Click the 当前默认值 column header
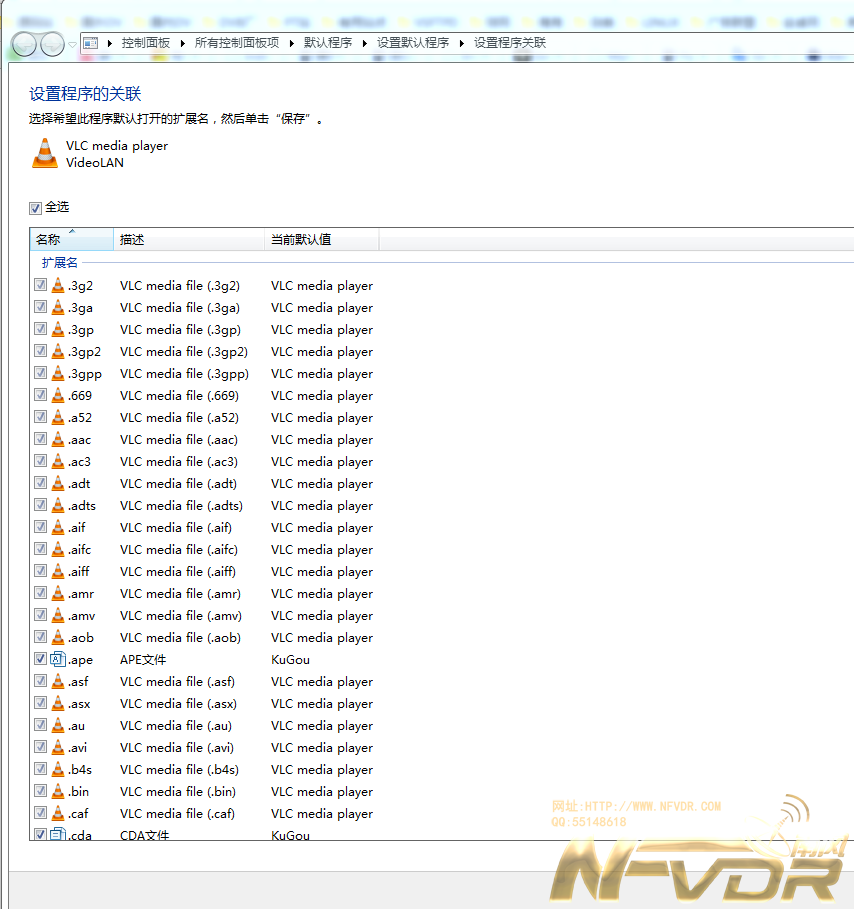854x909 pixels. [301, 240]
